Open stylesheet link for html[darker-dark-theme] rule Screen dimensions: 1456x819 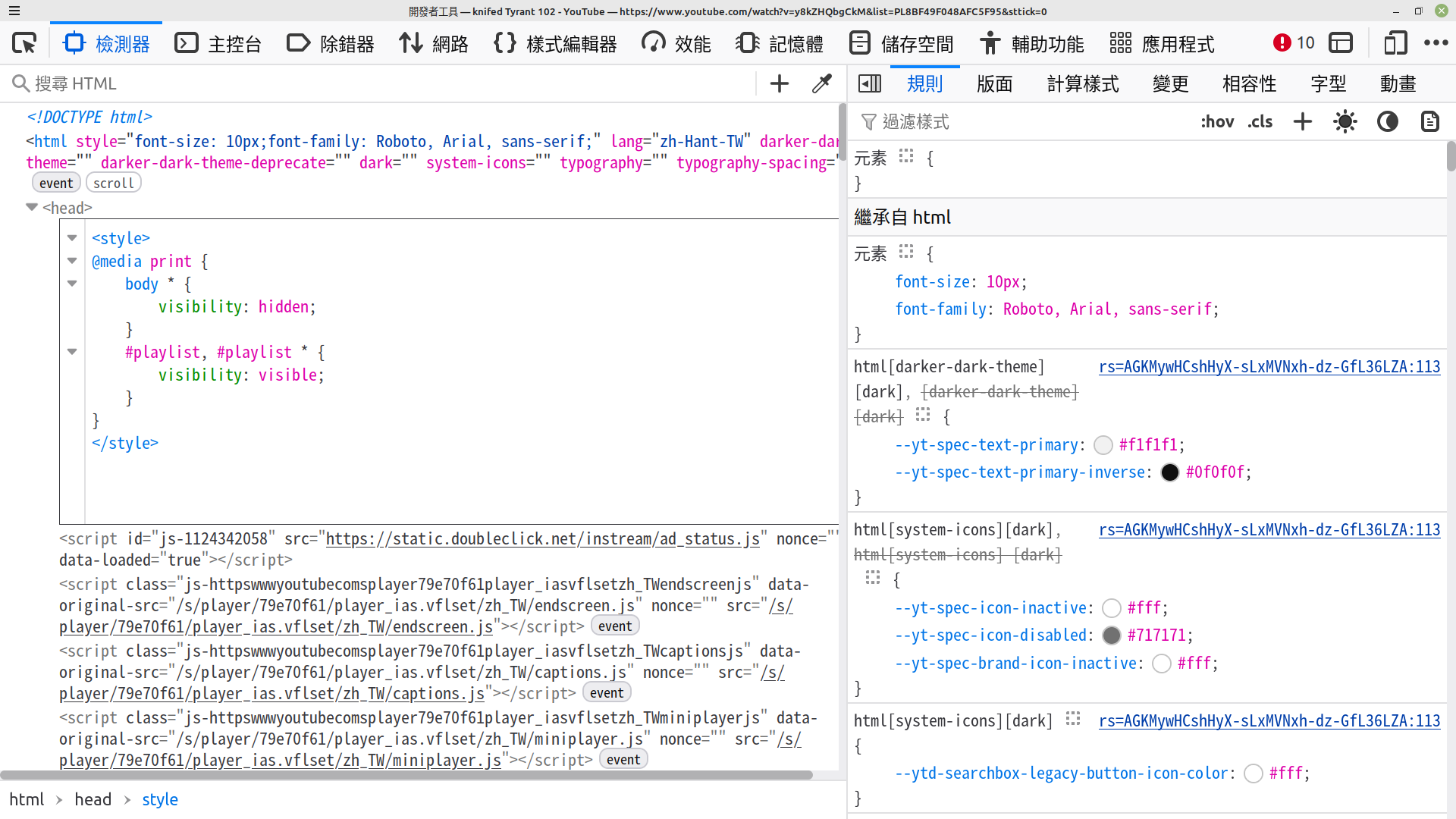(1269, 367)
